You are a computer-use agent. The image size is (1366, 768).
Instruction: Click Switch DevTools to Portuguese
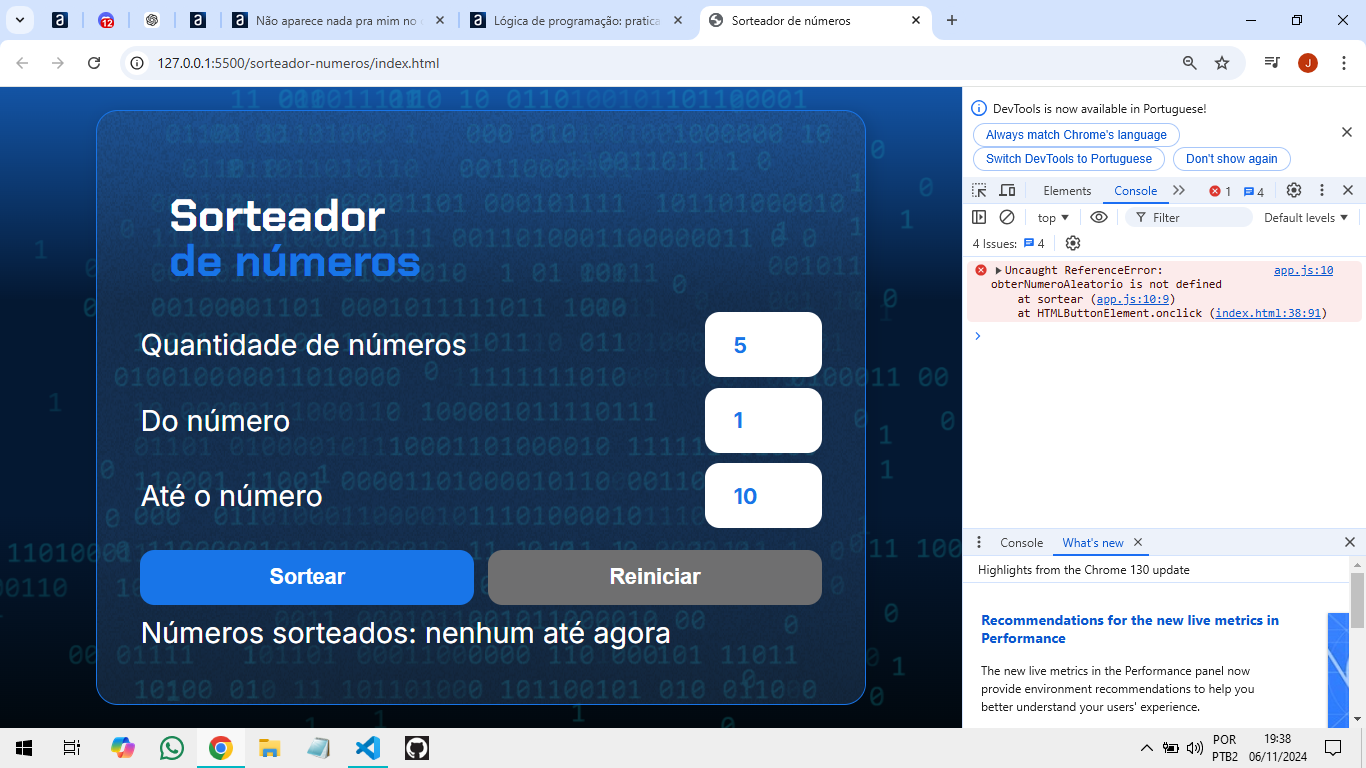click(1069, 159)
